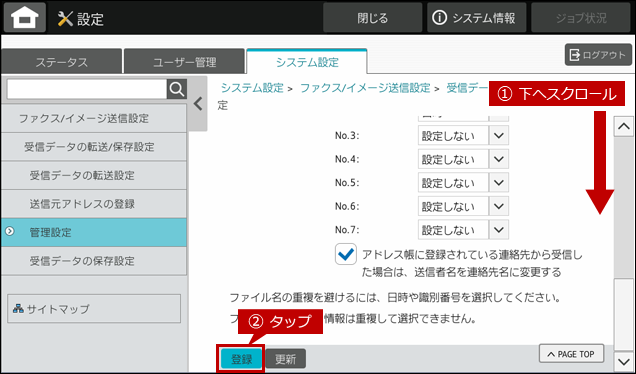
Task: Go to the Home screen icon
Action: tap(25, 18)
